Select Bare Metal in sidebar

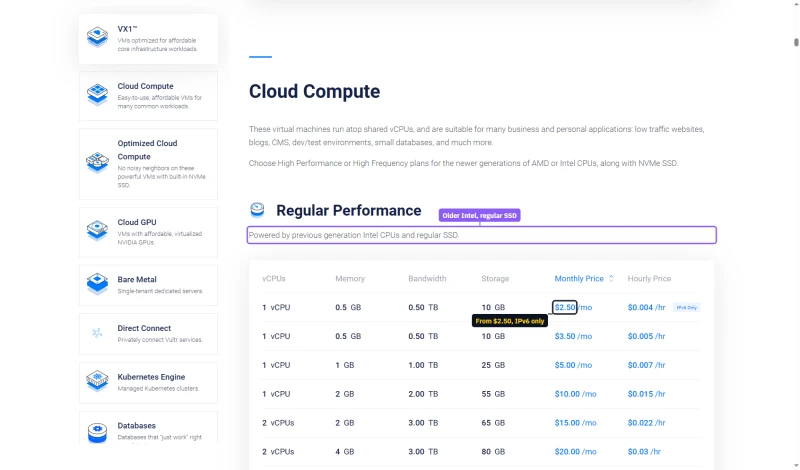tap(148, 285)
